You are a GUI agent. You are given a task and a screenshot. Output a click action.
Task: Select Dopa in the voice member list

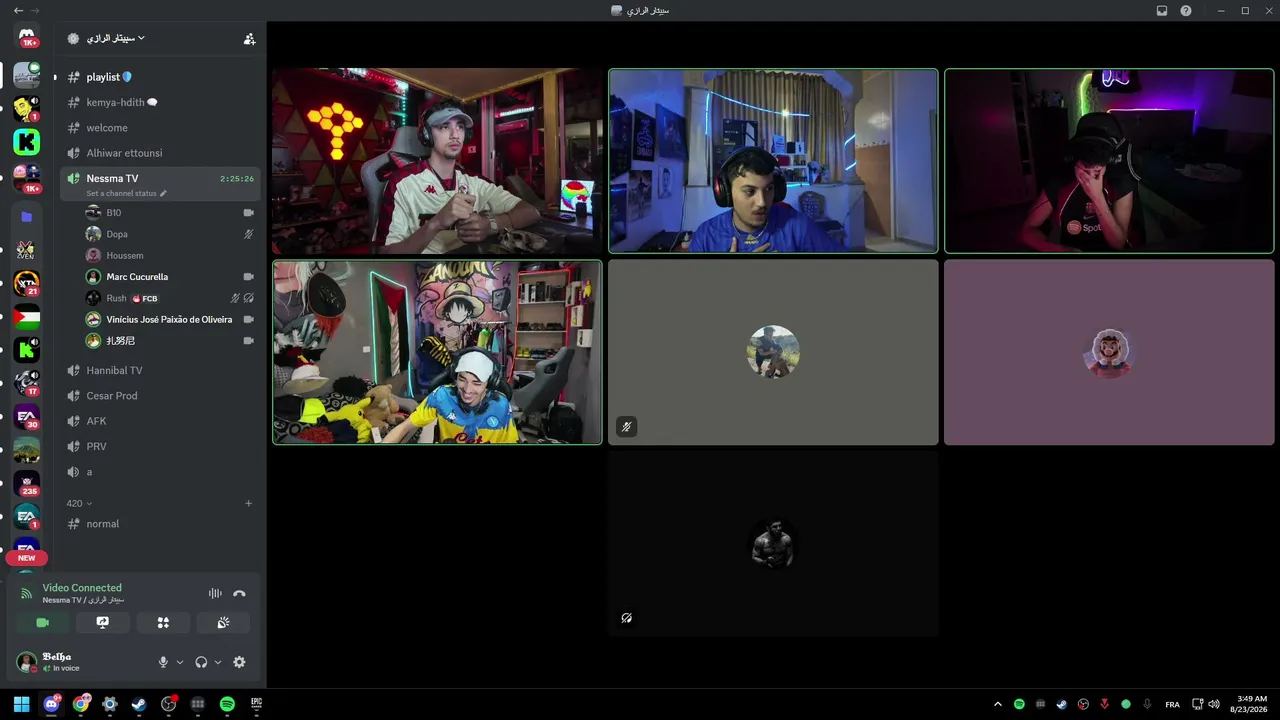tap(170, 234)
